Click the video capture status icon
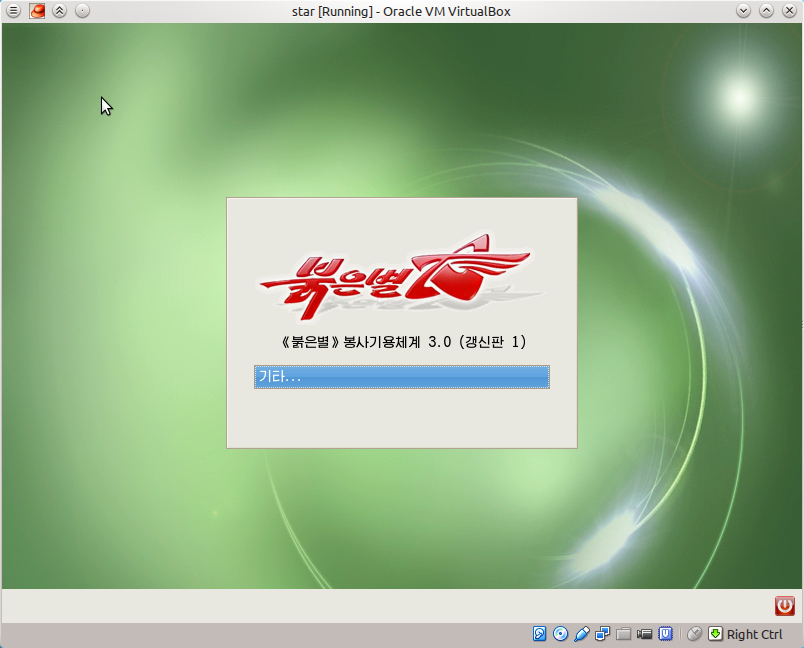 click(645, 635)
